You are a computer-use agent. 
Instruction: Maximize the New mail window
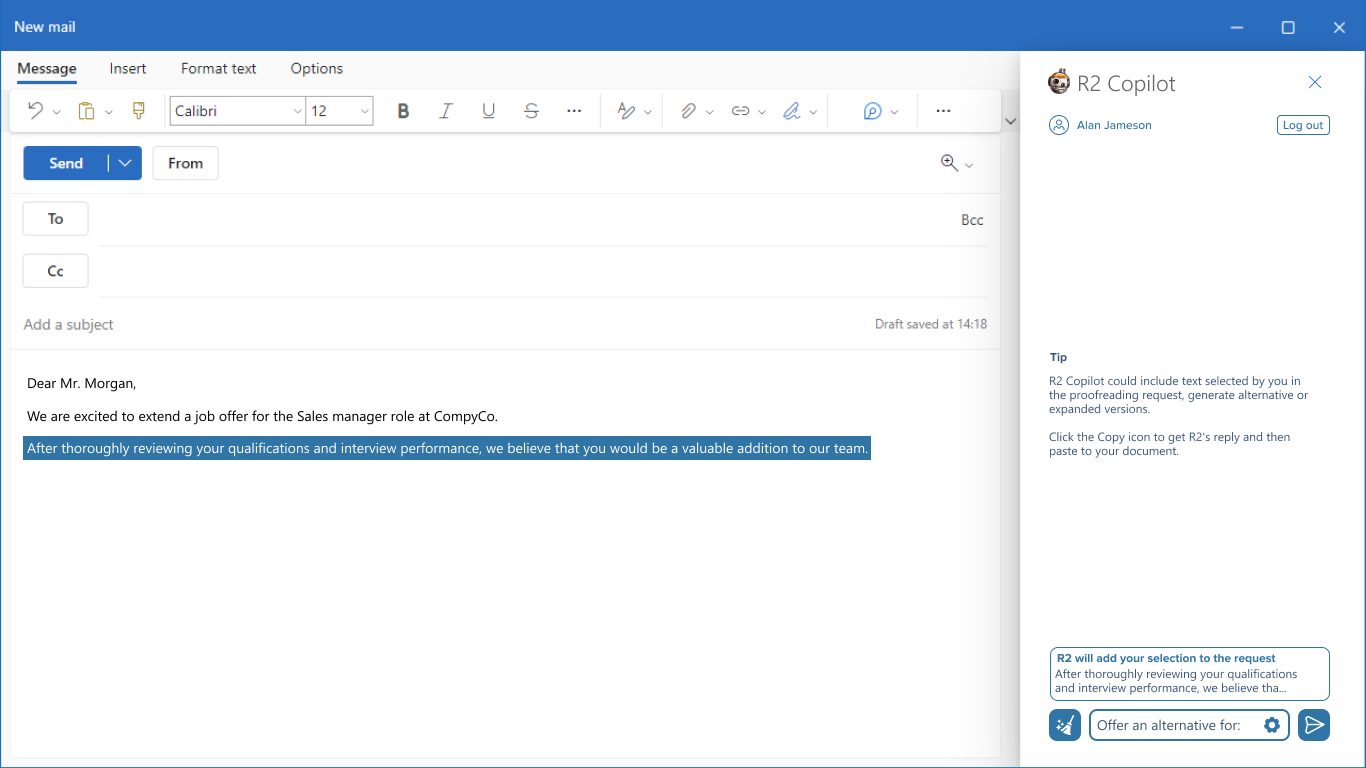pyautogui.click(x=1288, y=27)
